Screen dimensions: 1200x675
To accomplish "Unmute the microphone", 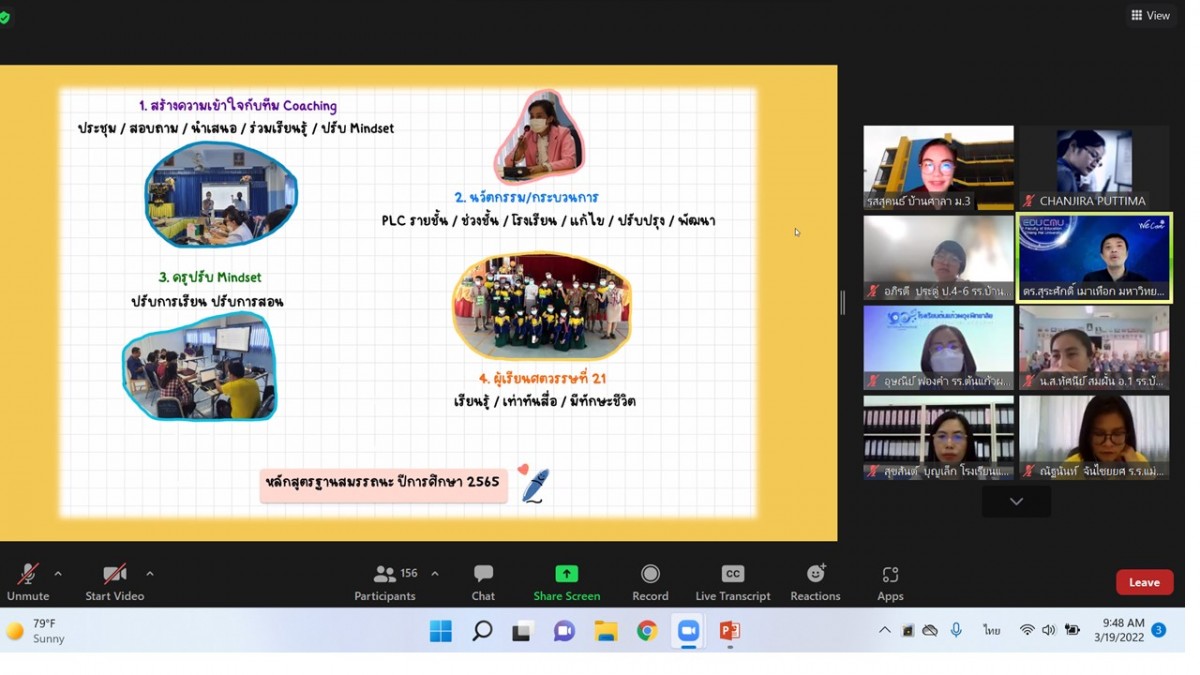I will point(28,582).
